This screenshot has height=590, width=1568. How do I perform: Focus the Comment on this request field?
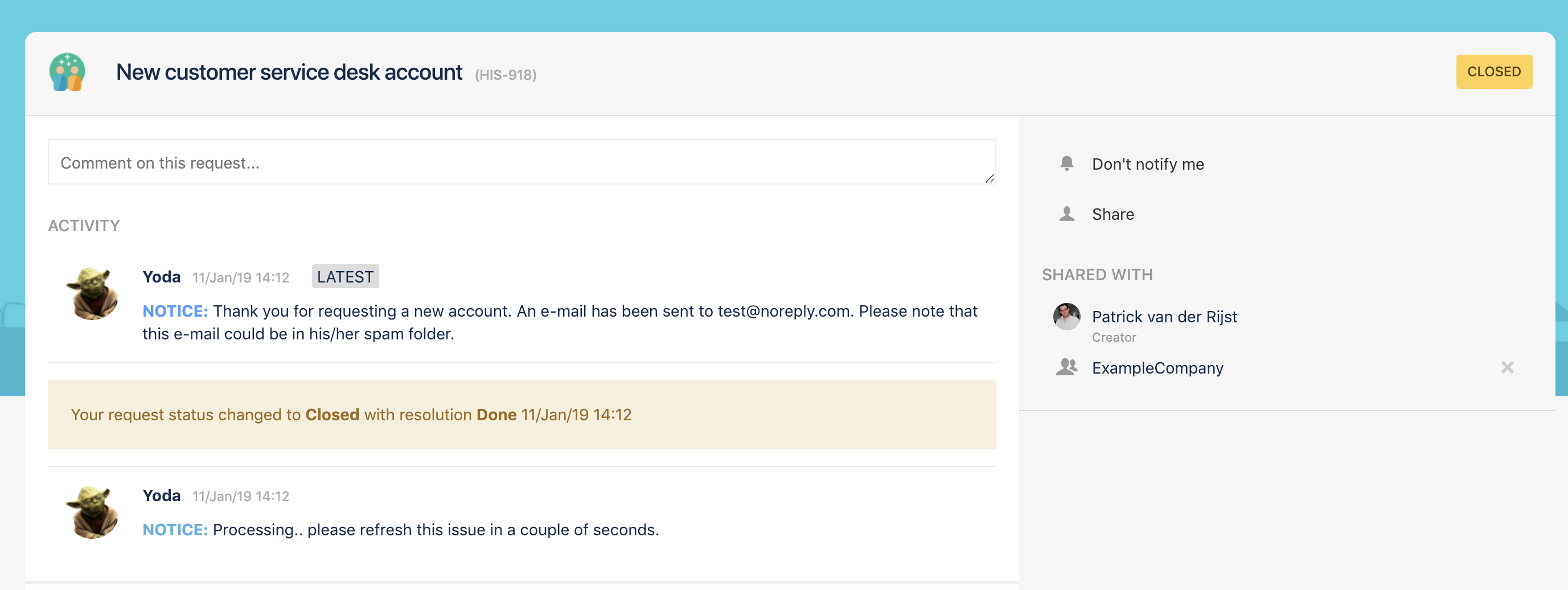522,162
